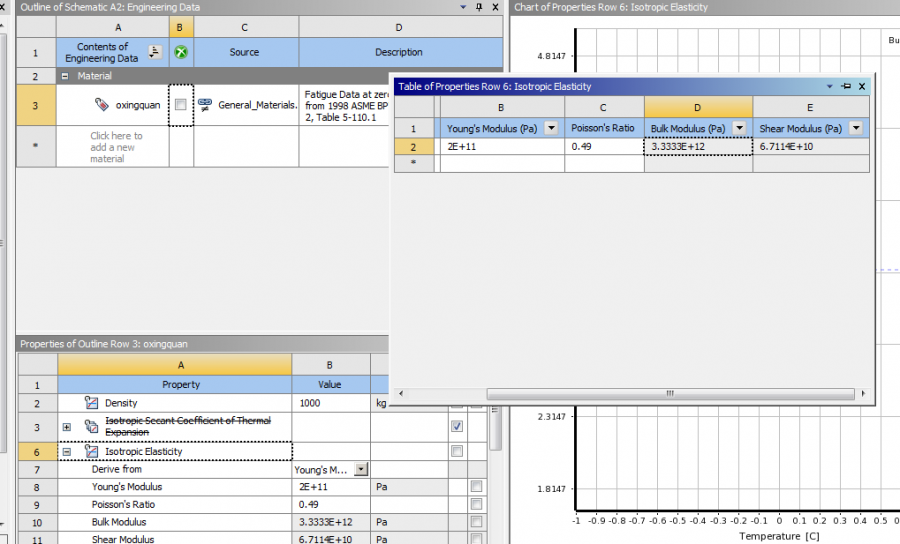Select Bulk Modulus cell 3.3333E+12 in table
This screenshot has height=544, width=900.
(x=698, y=146)
